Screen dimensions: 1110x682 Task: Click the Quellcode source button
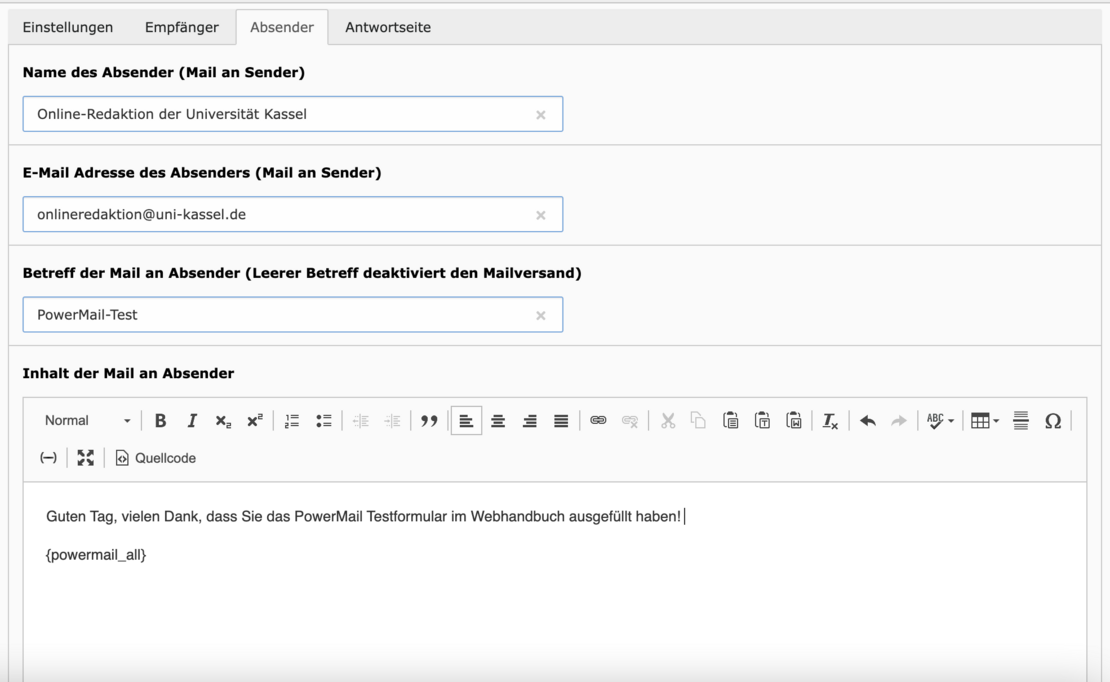pos(156,458)
